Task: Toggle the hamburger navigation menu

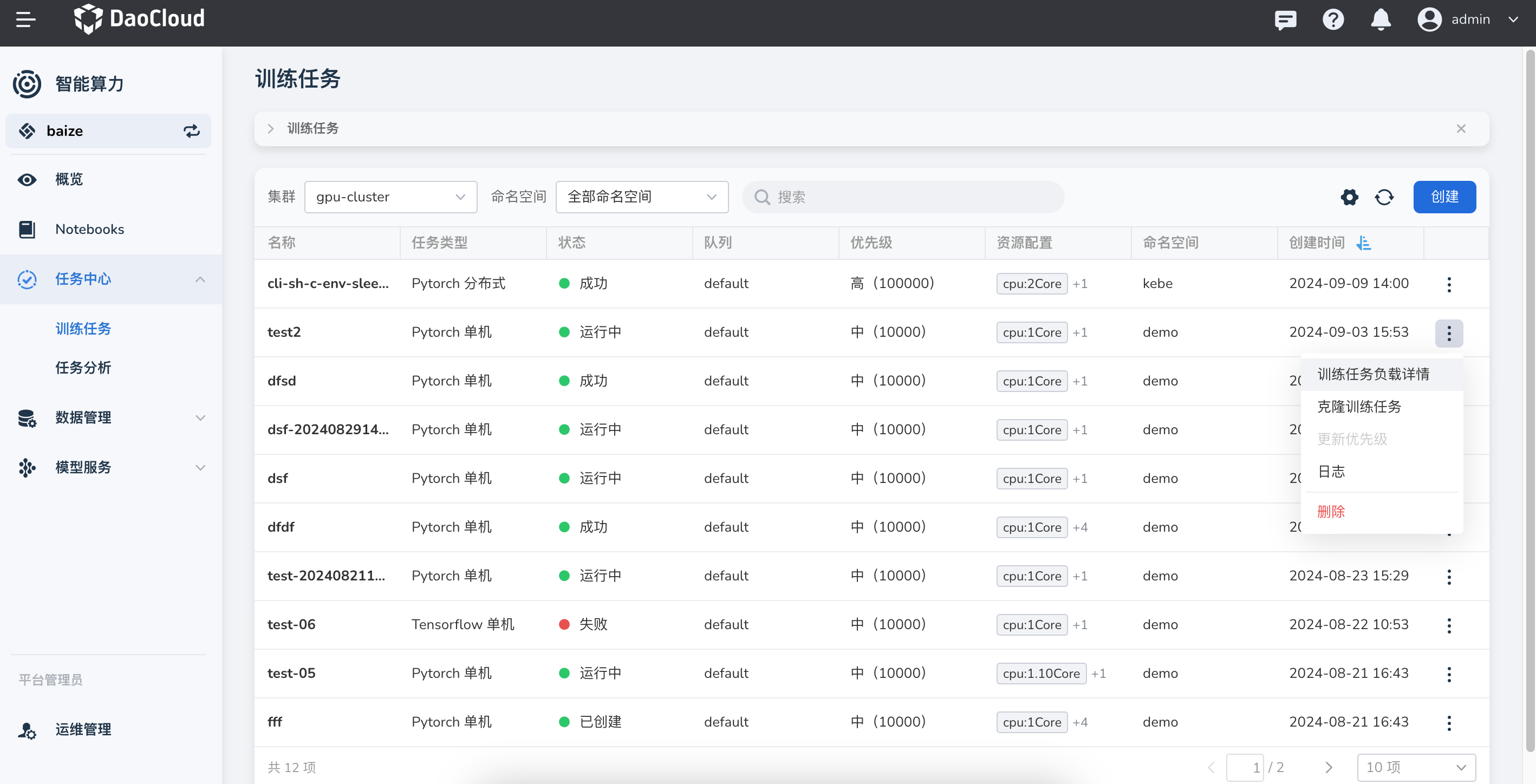Action: tap(25, 19)
